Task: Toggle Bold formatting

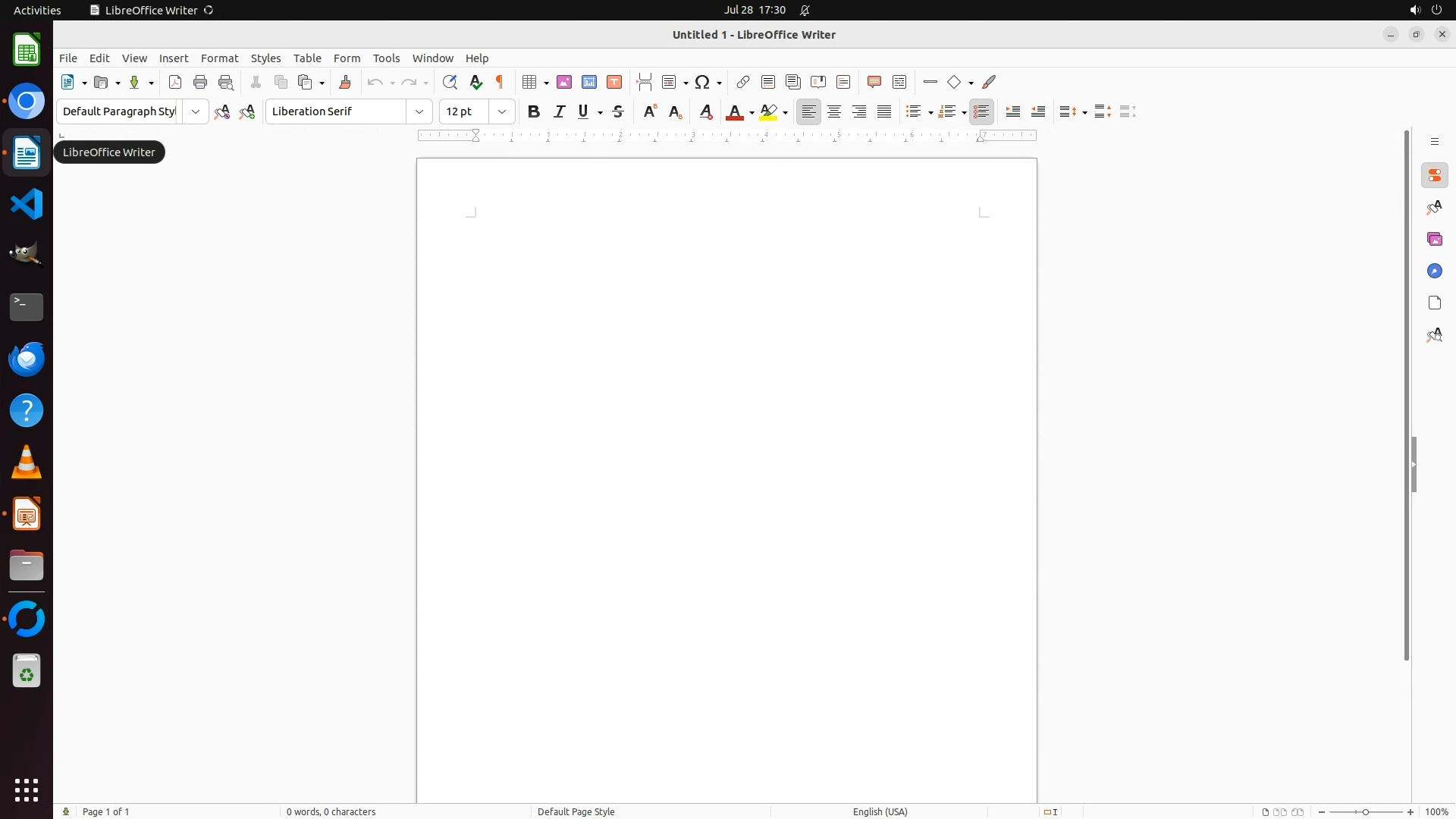Action: coord(534,112)
